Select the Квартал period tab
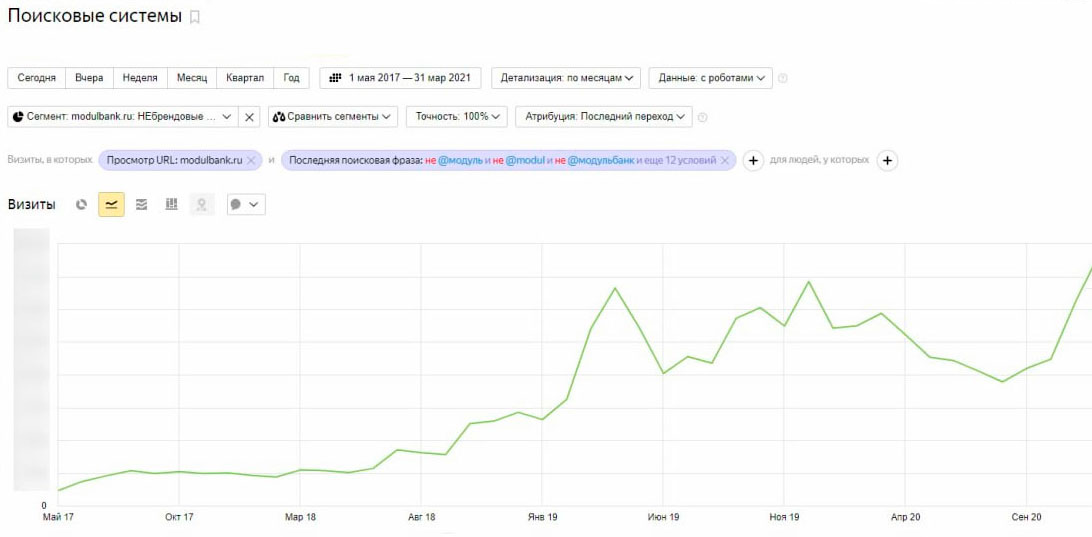The image size is (1092, 537). click(x=245, y=78)
